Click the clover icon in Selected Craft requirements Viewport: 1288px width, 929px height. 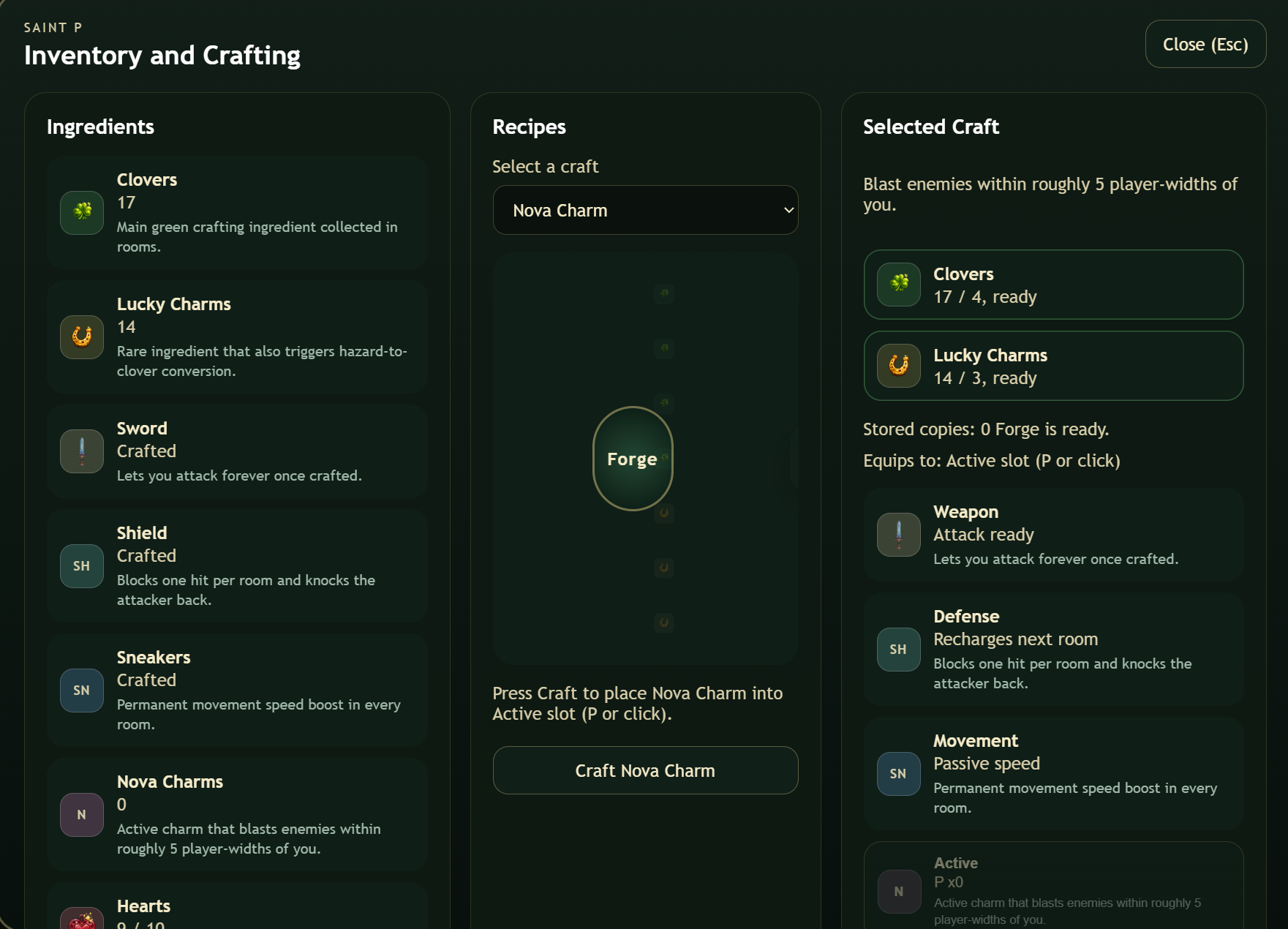click(x=899, y=285)
